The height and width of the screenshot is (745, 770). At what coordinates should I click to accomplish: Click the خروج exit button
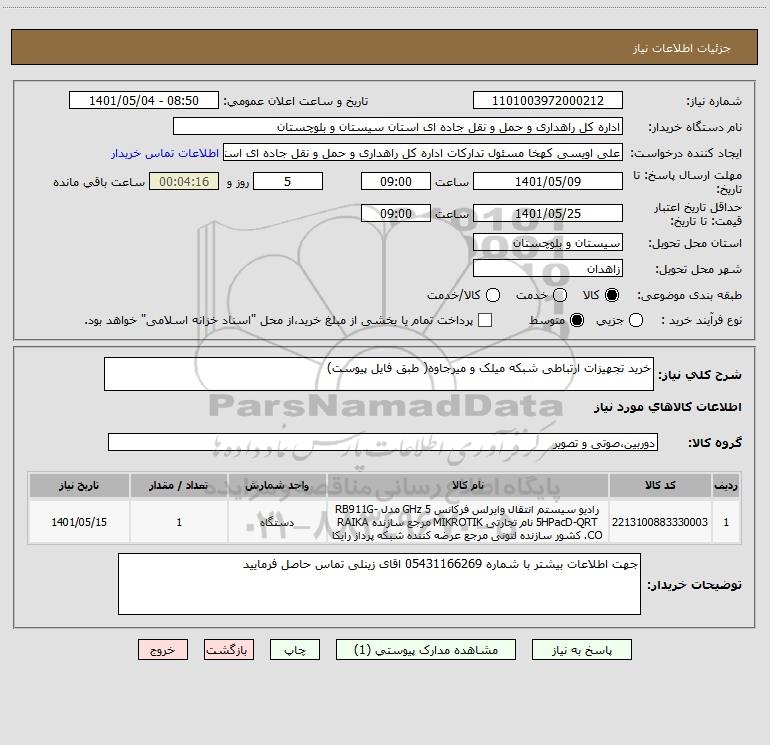tap(163, 650)
